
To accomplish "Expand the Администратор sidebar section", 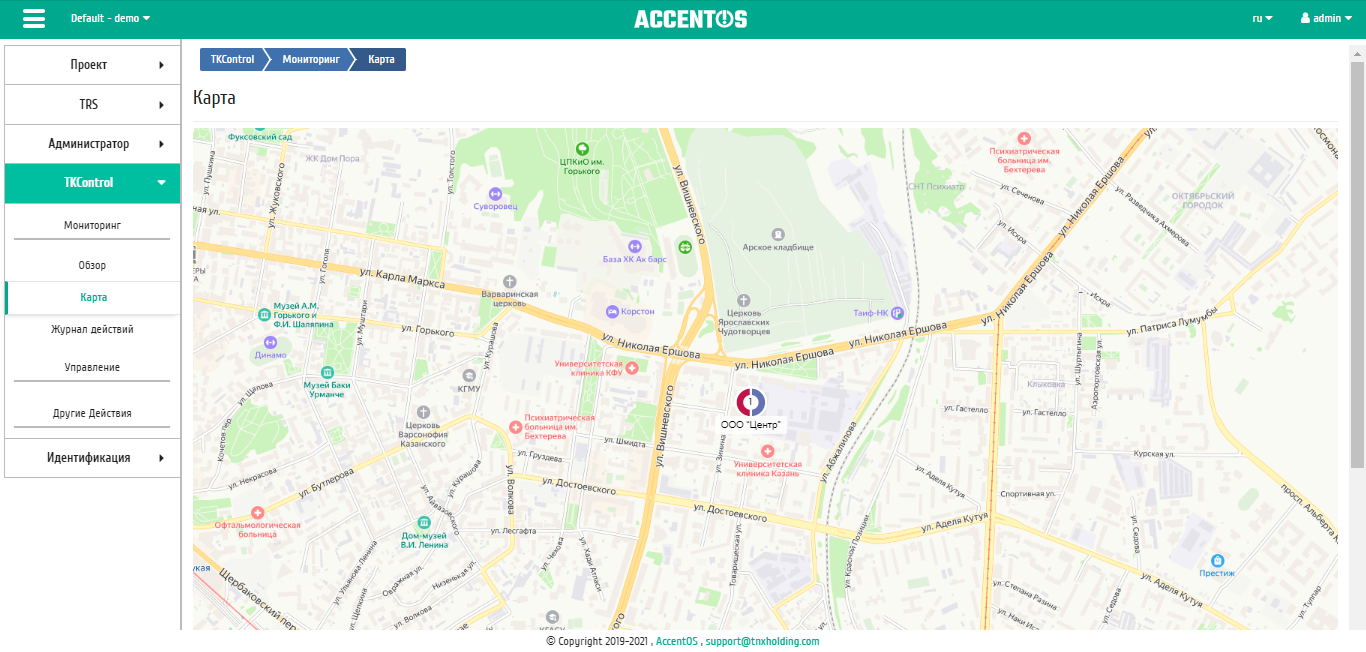I will point(92,144).
